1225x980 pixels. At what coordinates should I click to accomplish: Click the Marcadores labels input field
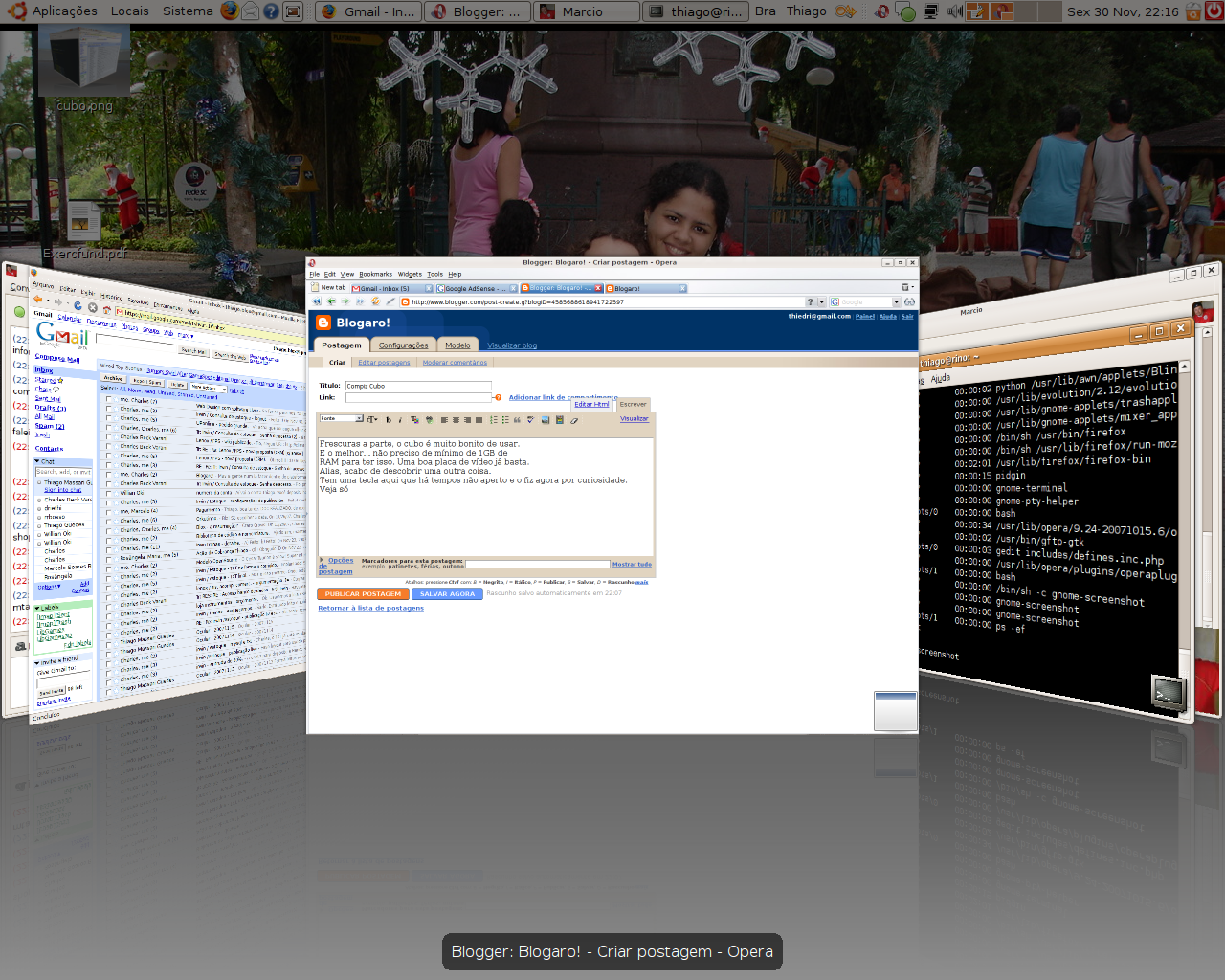tap(538, 565)
